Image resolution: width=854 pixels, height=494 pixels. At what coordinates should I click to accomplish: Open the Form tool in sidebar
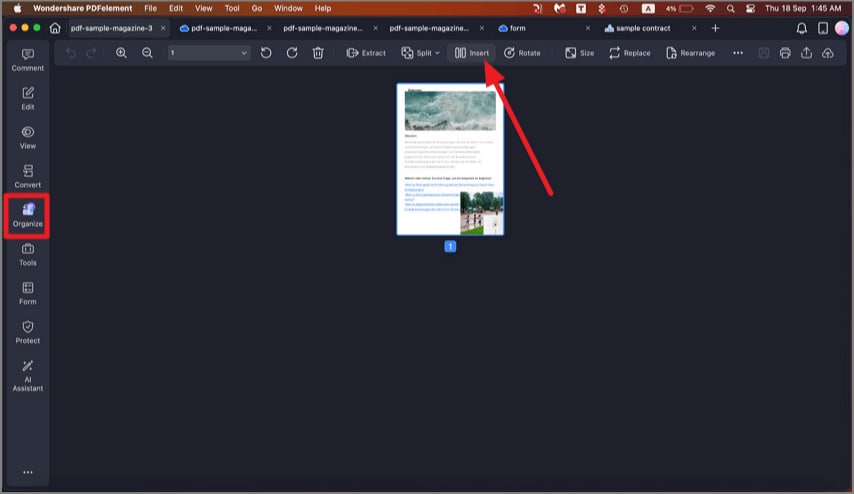[x=28, y=294]
